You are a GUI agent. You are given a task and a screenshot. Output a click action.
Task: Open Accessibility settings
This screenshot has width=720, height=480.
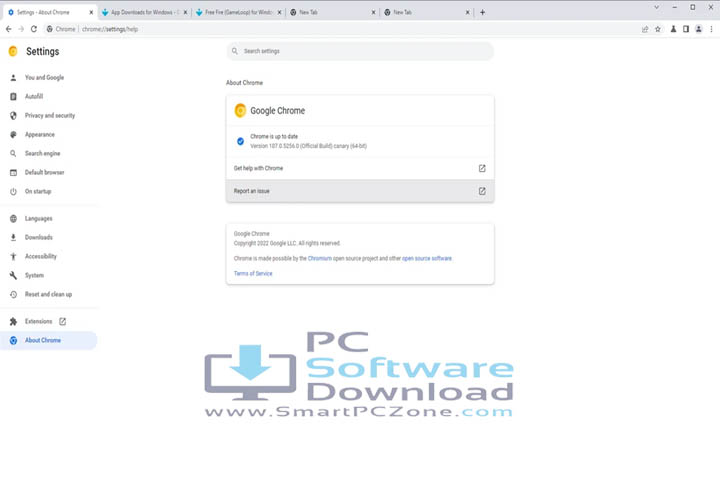tap(41, 256)
